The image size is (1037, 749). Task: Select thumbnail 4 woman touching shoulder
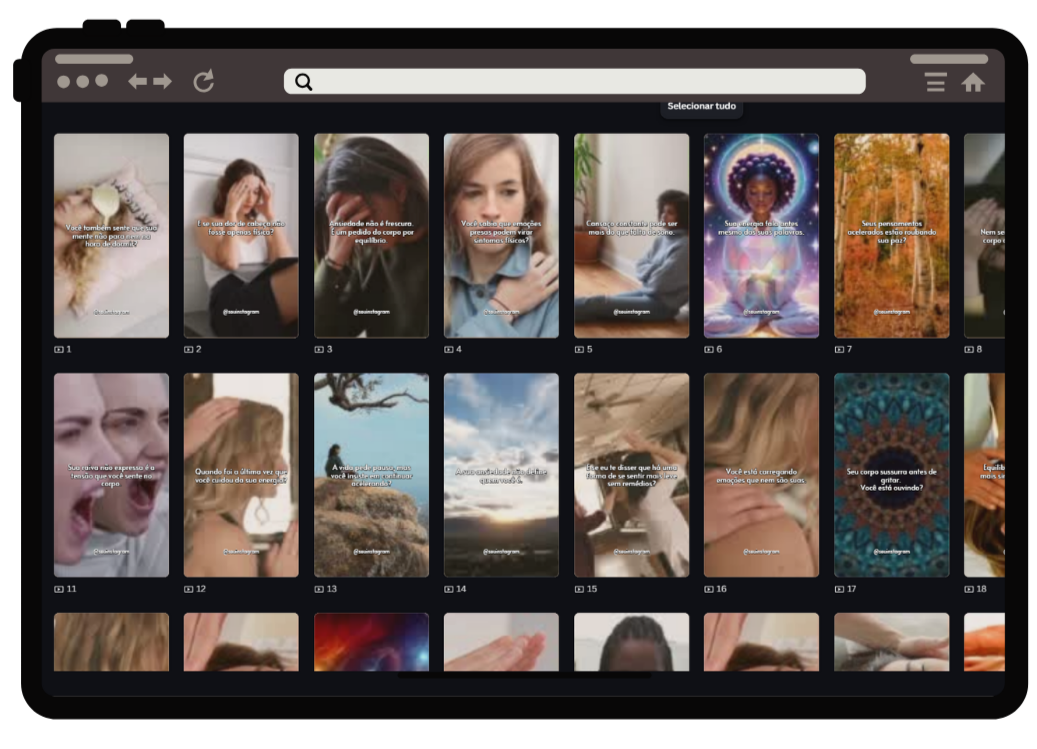click(501, 236)
